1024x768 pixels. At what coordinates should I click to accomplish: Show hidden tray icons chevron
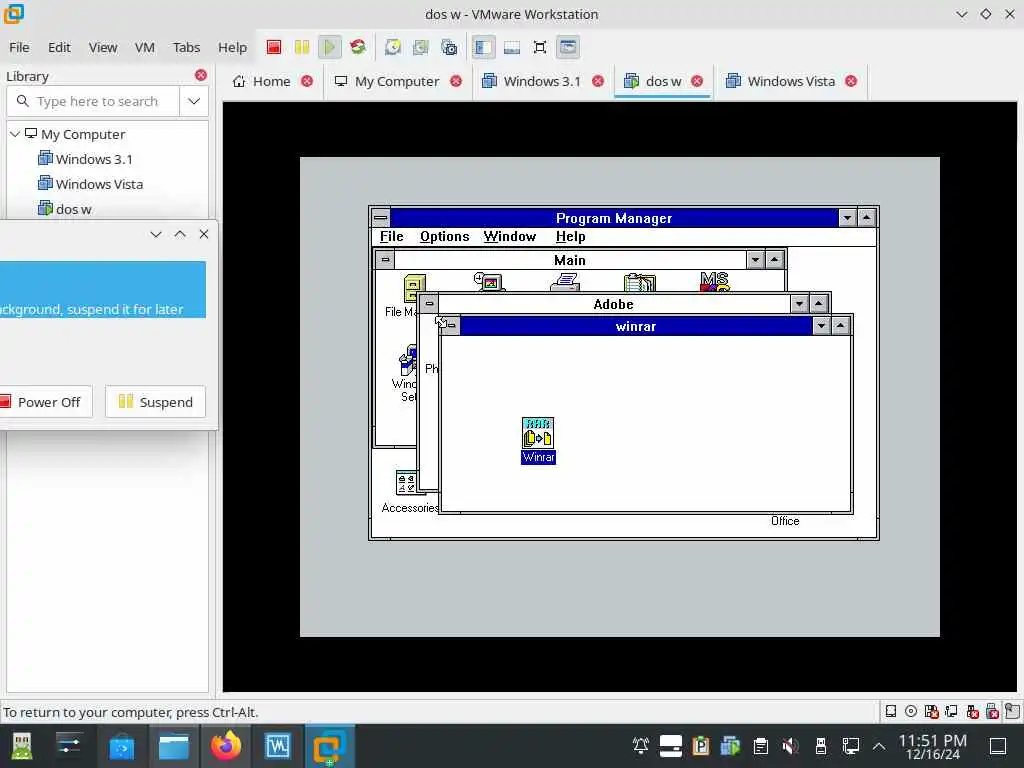tap(879, 746)
